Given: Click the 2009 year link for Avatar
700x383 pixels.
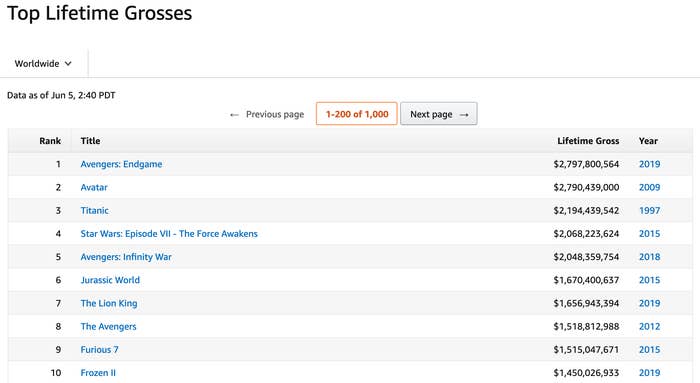Looking at the screenshot, I should (649, 187).
